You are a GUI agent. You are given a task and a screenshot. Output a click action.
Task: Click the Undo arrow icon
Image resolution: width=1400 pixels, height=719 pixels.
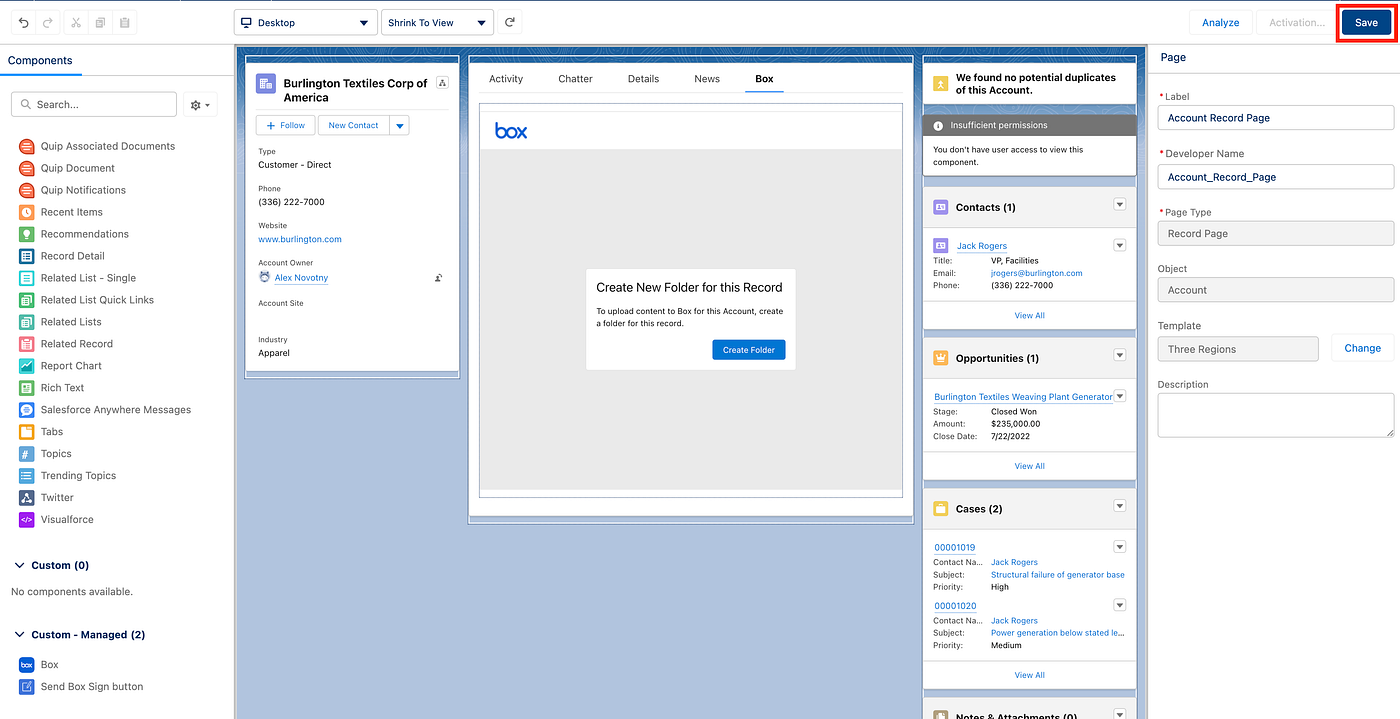click(x=24, y=22)
